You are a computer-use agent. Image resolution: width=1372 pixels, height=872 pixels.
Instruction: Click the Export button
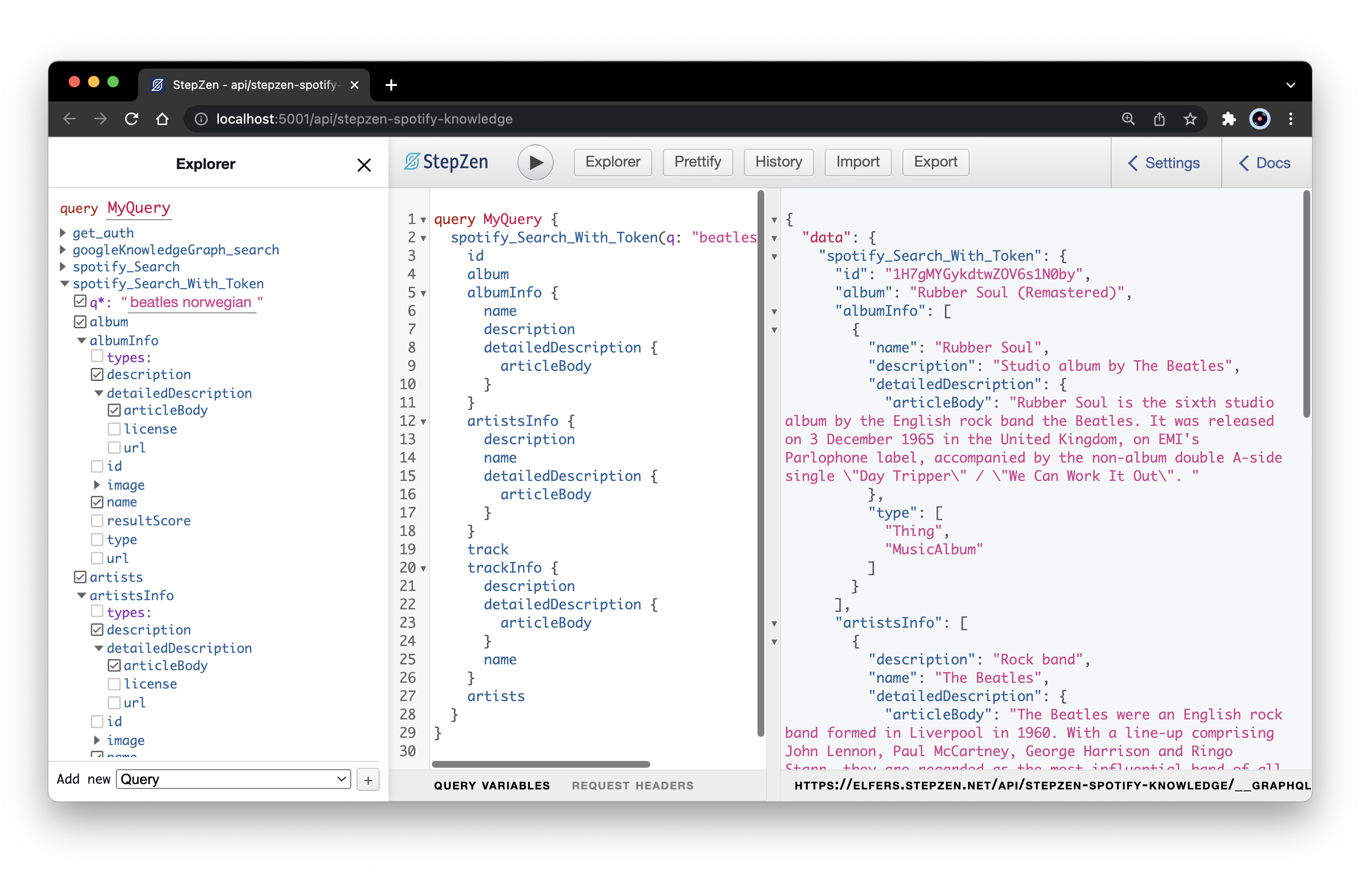[x=936, y=162]
